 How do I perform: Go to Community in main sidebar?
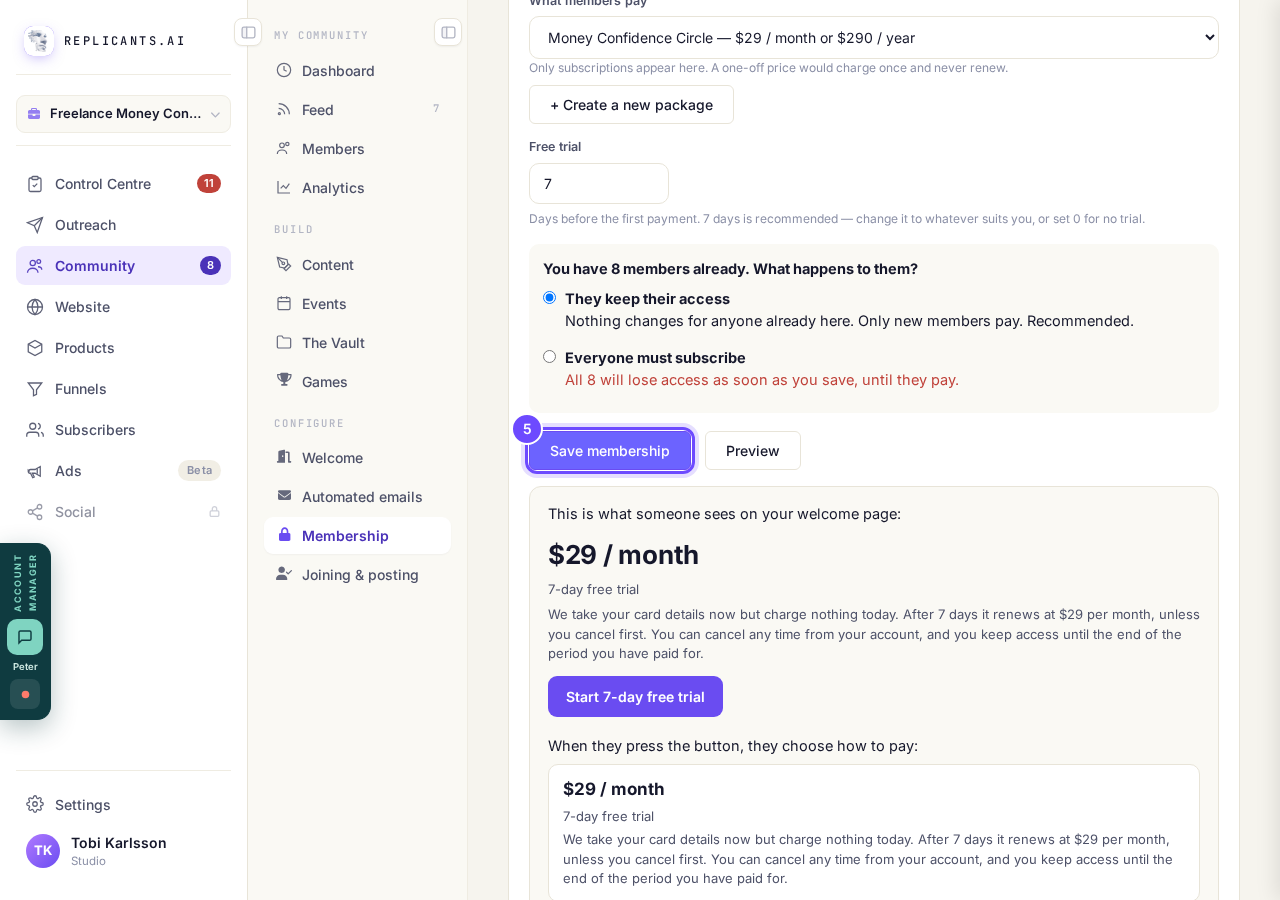123,266
